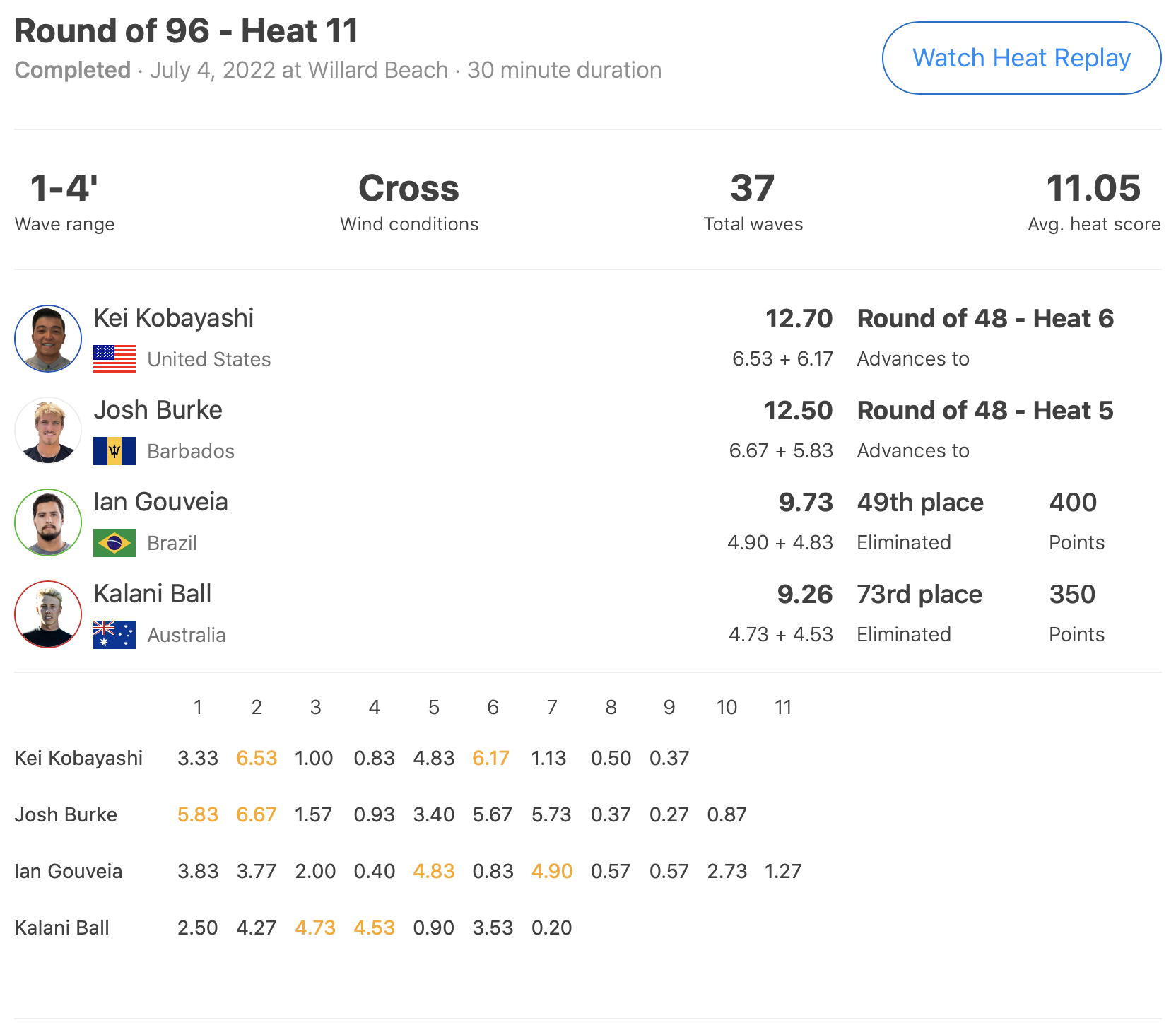Open Kei Kobayashi's profile photo
Image resolution: width=1176 pixels, height=1035 pixels.
[x=48, y=339]
